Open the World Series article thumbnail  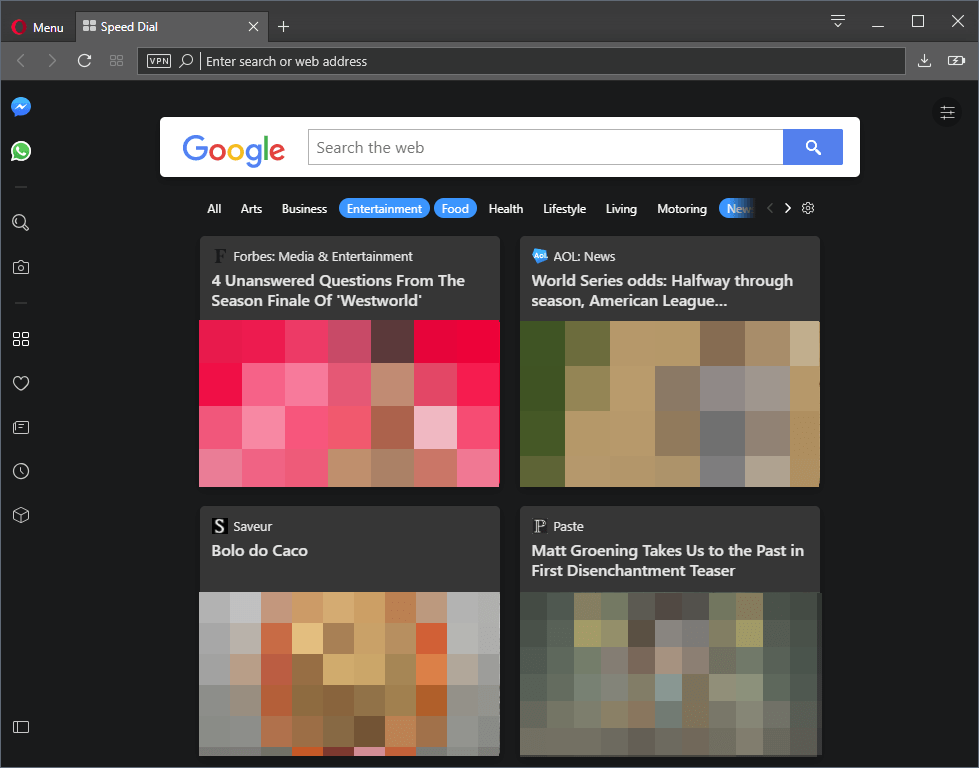[669, 403]
